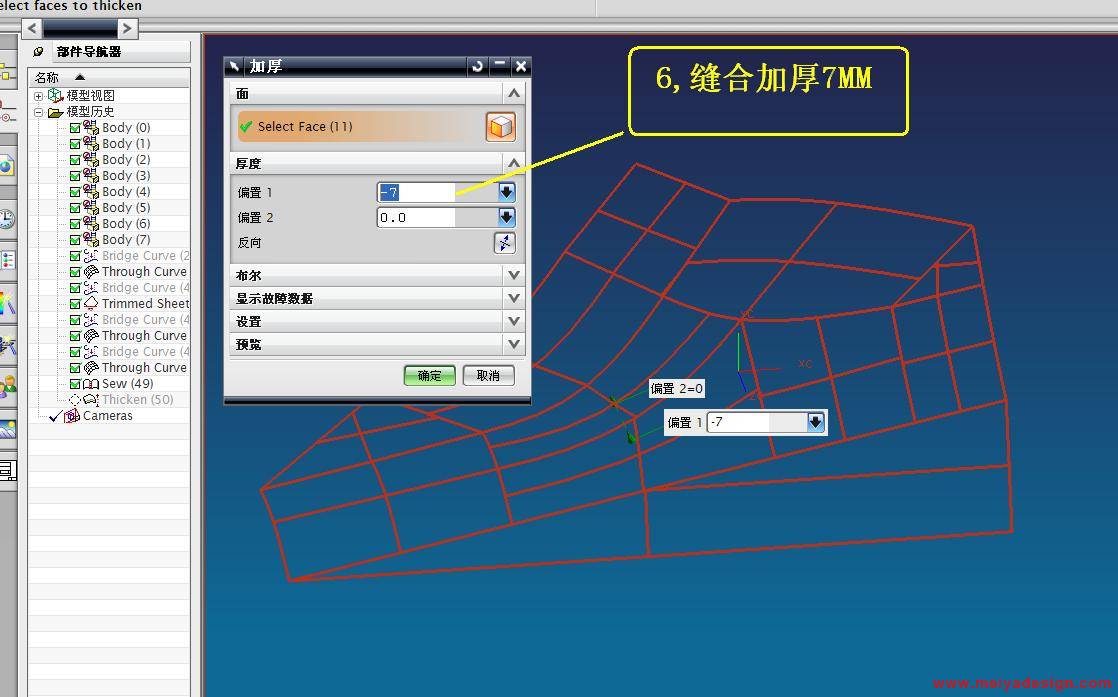1118x697 pixels.
Task: Click the 取消 (Cancel) button
Action: pyautogui.click(x=488, y=376)
